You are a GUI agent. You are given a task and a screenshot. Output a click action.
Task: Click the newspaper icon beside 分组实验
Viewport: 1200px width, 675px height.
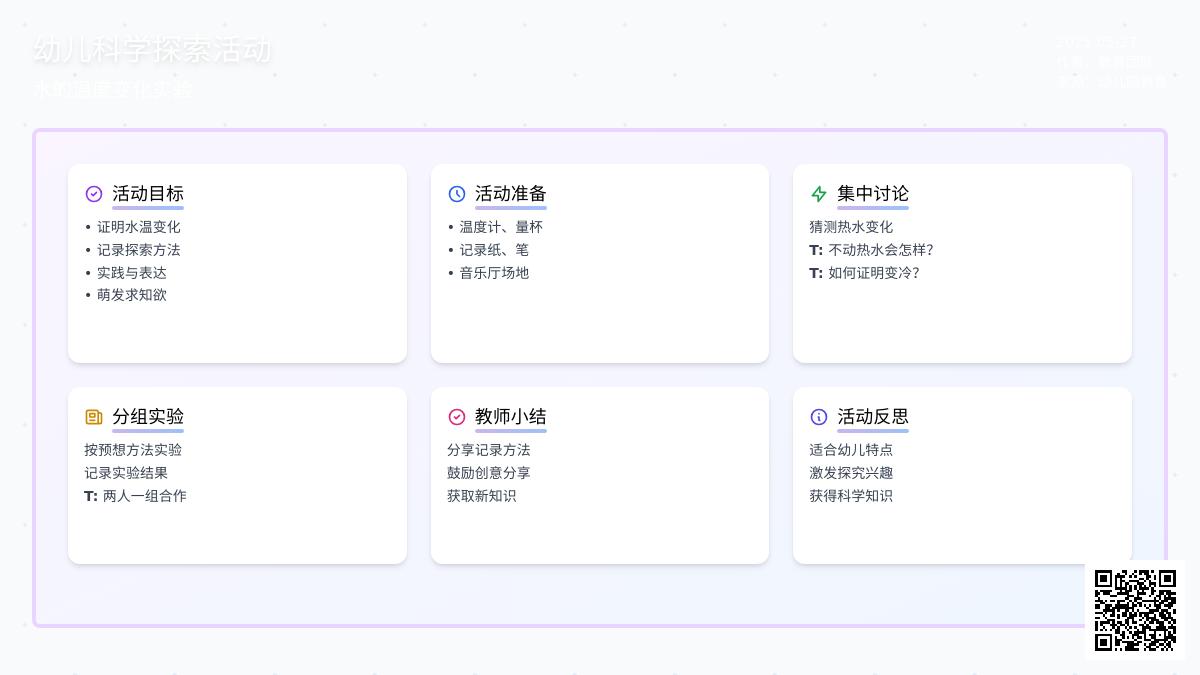pyautogui.click(x=94, y=417)
